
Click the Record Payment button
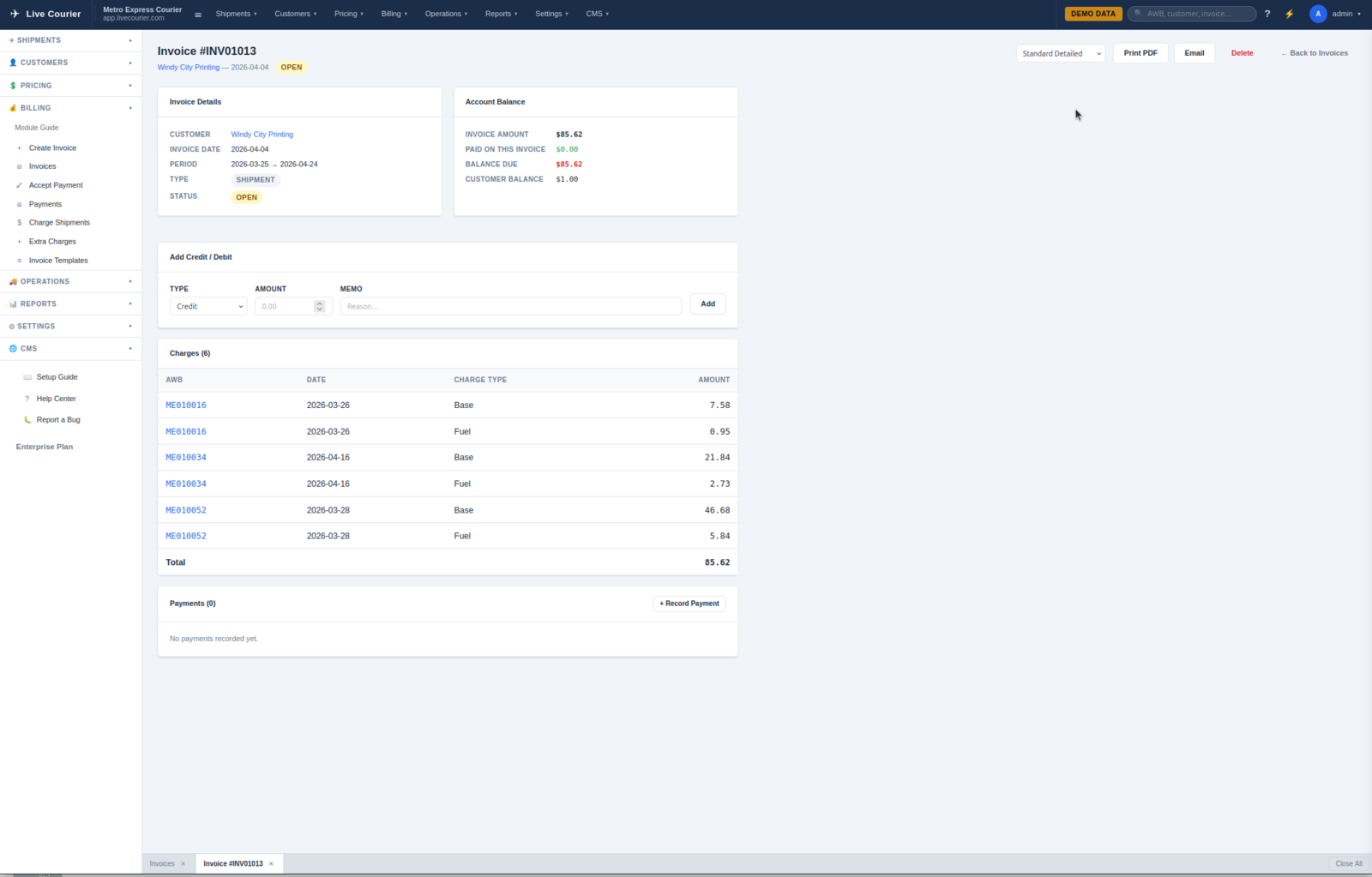689,604
